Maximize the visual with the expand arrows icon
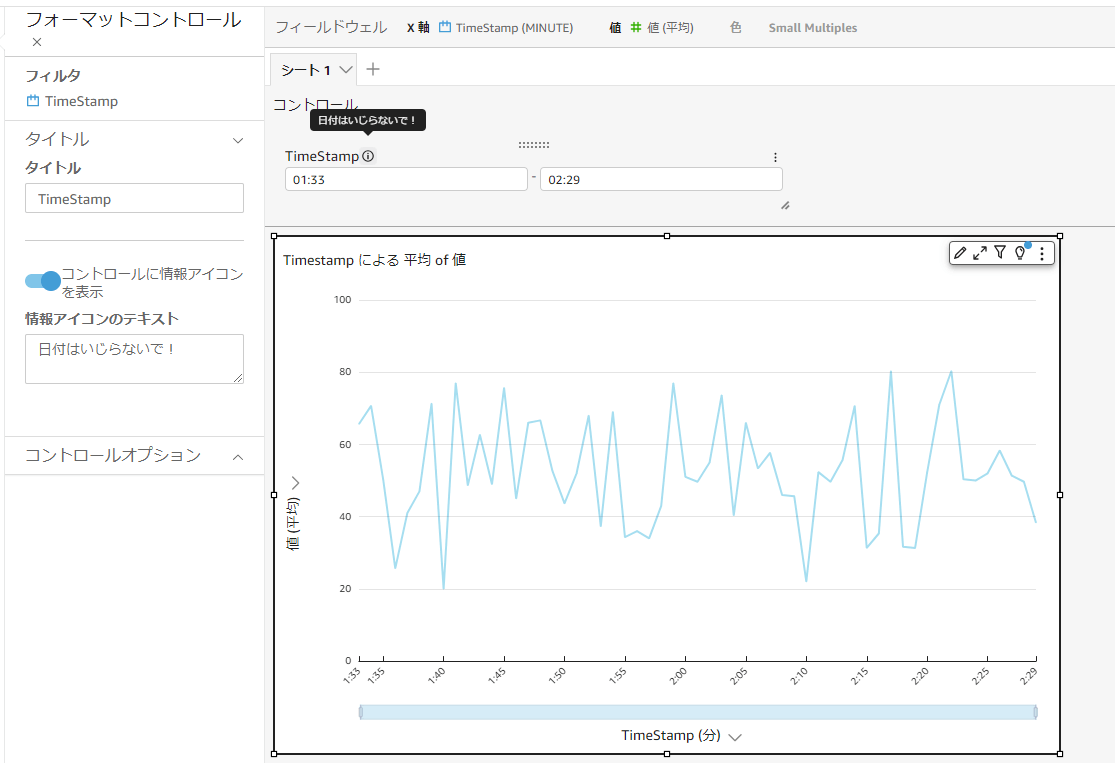This screenshot has height=763, width=1115. click(980, 253)
